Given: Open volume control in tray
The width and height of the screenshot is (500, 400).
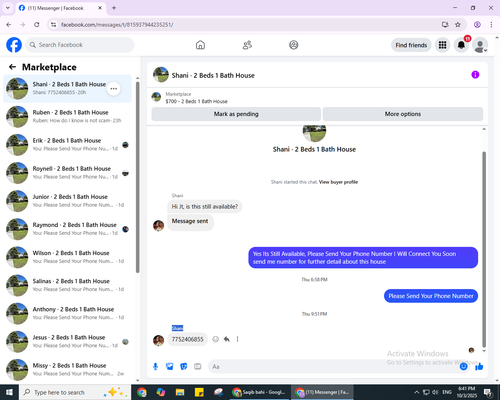Looking at the screenshot, I should [435, 392].
